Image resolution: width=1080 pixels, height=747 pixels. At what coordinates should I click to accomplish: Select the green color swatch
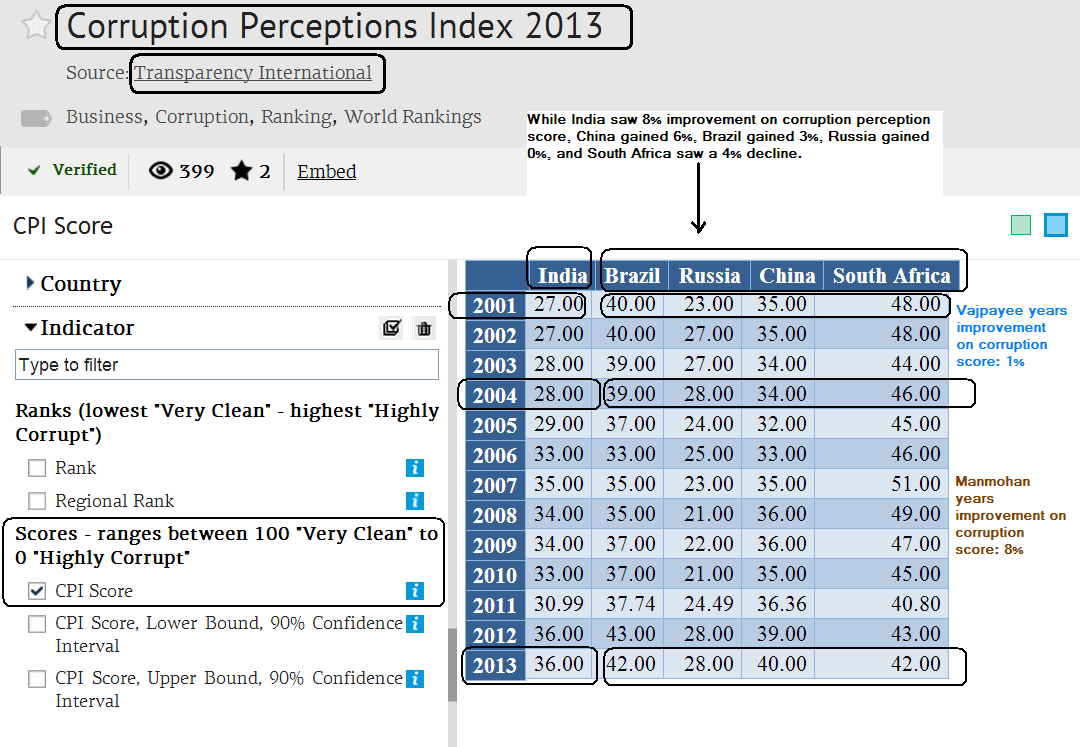[1021, 225]
